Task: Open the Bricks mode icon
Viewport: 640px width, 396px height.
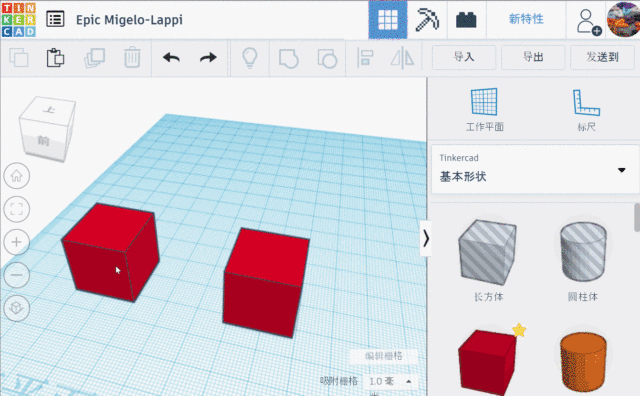Action: click(466, 20)
